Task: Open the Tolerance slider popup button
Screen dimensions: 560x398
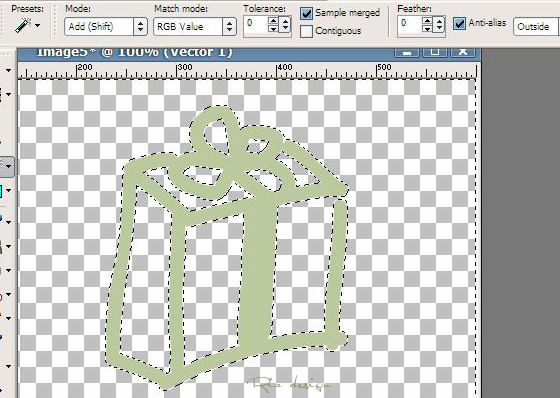Action: [x=285, y=24]
